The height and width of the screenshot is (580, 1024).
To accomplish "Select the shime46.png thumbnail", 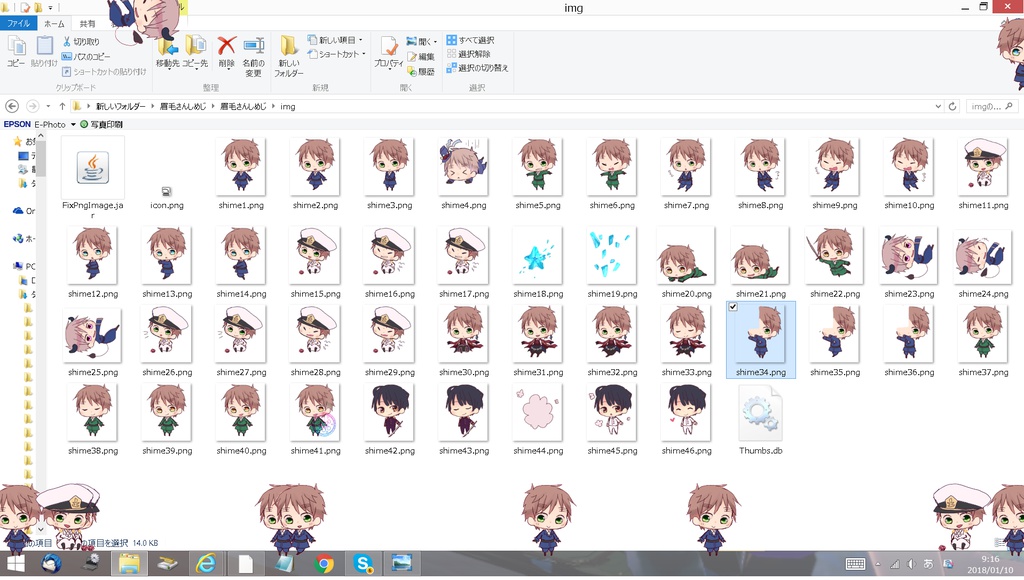I will [x=686, y=412].
